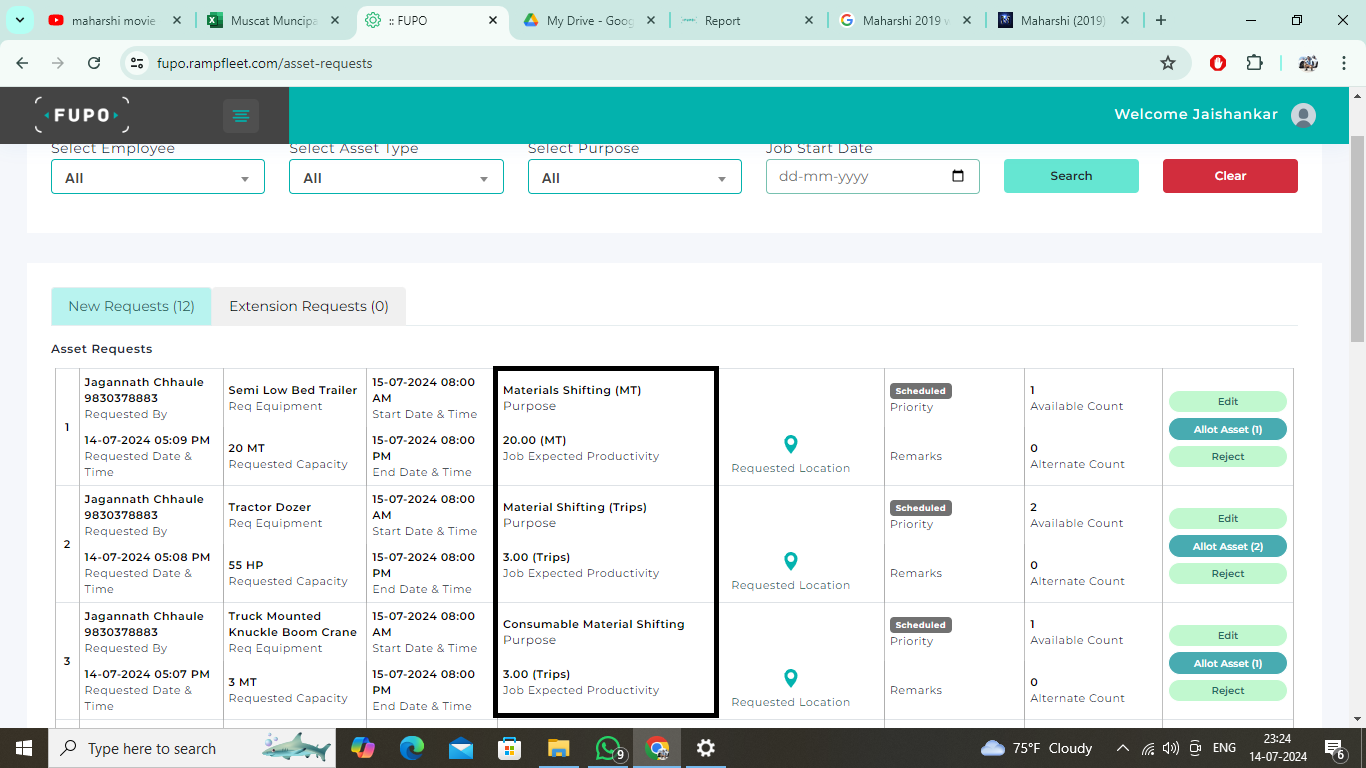Click the hamburger menu icon beside FUPO logo
The height and width of the screenshot is (768, 1366).
tap(240, 116)
